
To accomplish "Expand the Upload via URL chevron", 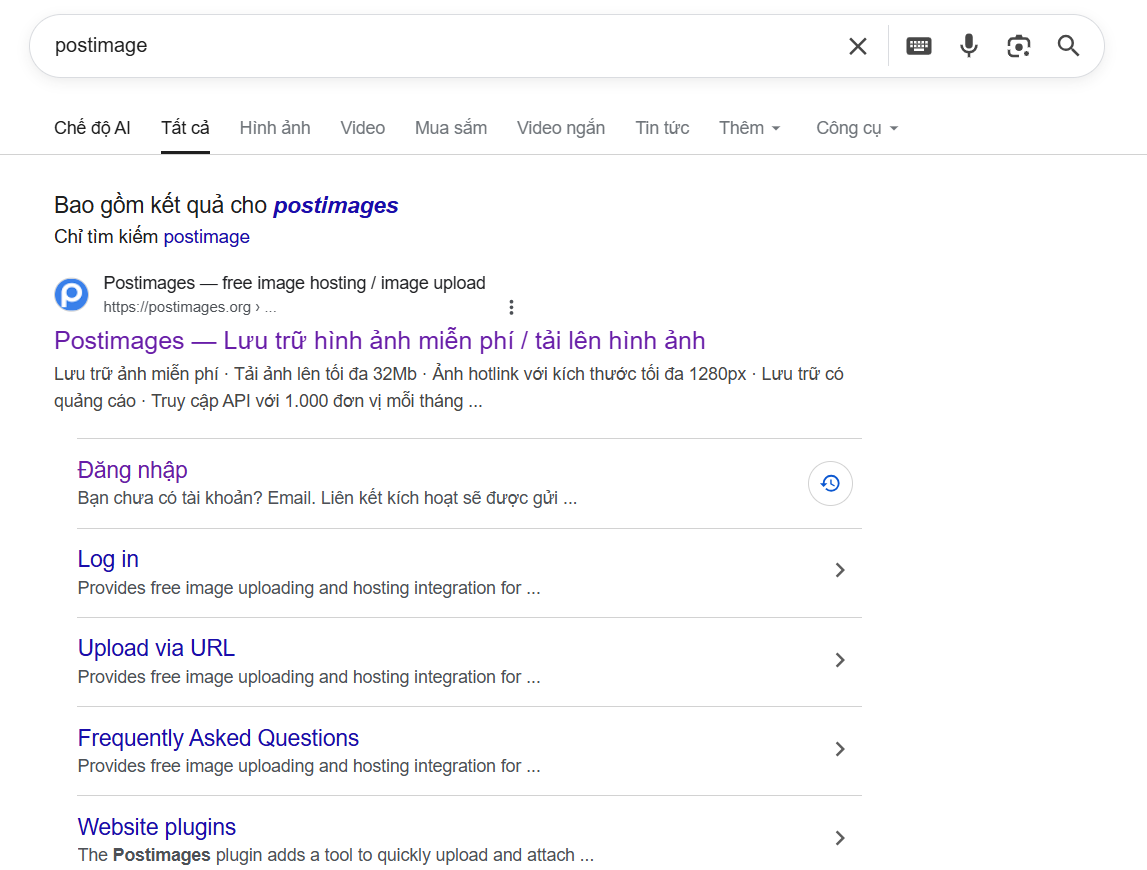I will coord(840,660).
